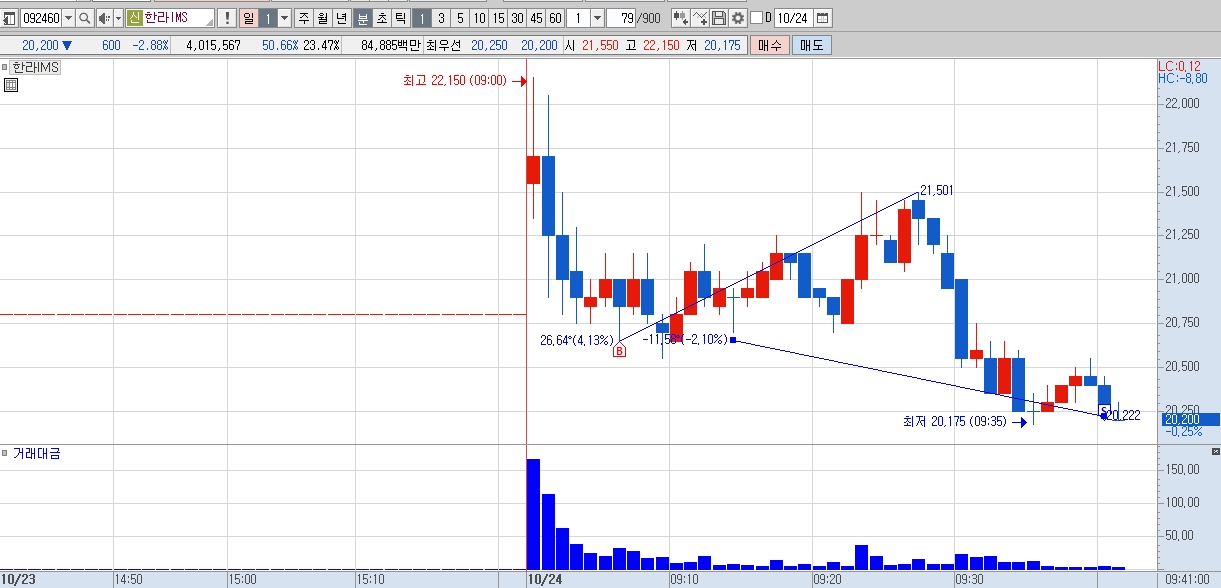This screenshot has width=1221, height=588.
Task: Open the calendar date picker icon
Action: pos(822,18)
